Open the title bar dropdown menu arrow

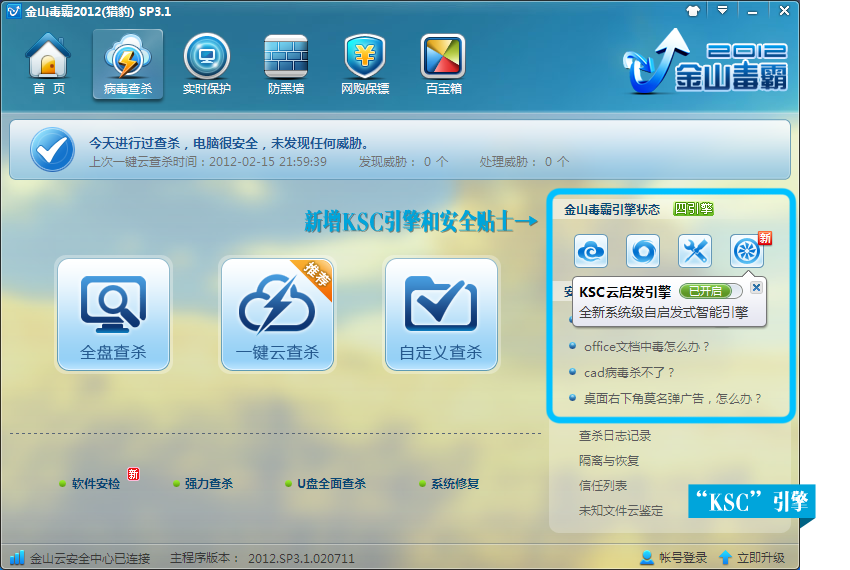click(723, 10)
